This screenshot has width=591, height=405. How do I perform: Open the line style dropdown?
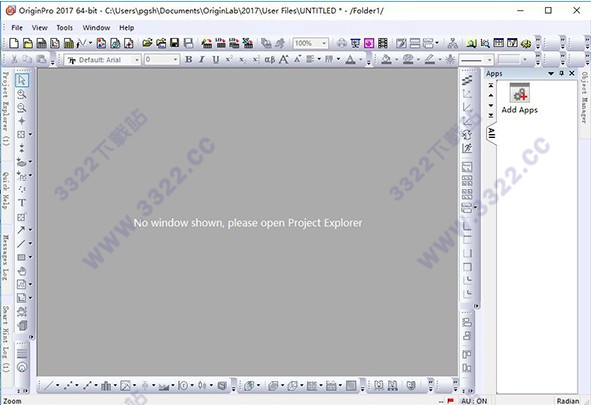tap(489, 60)
